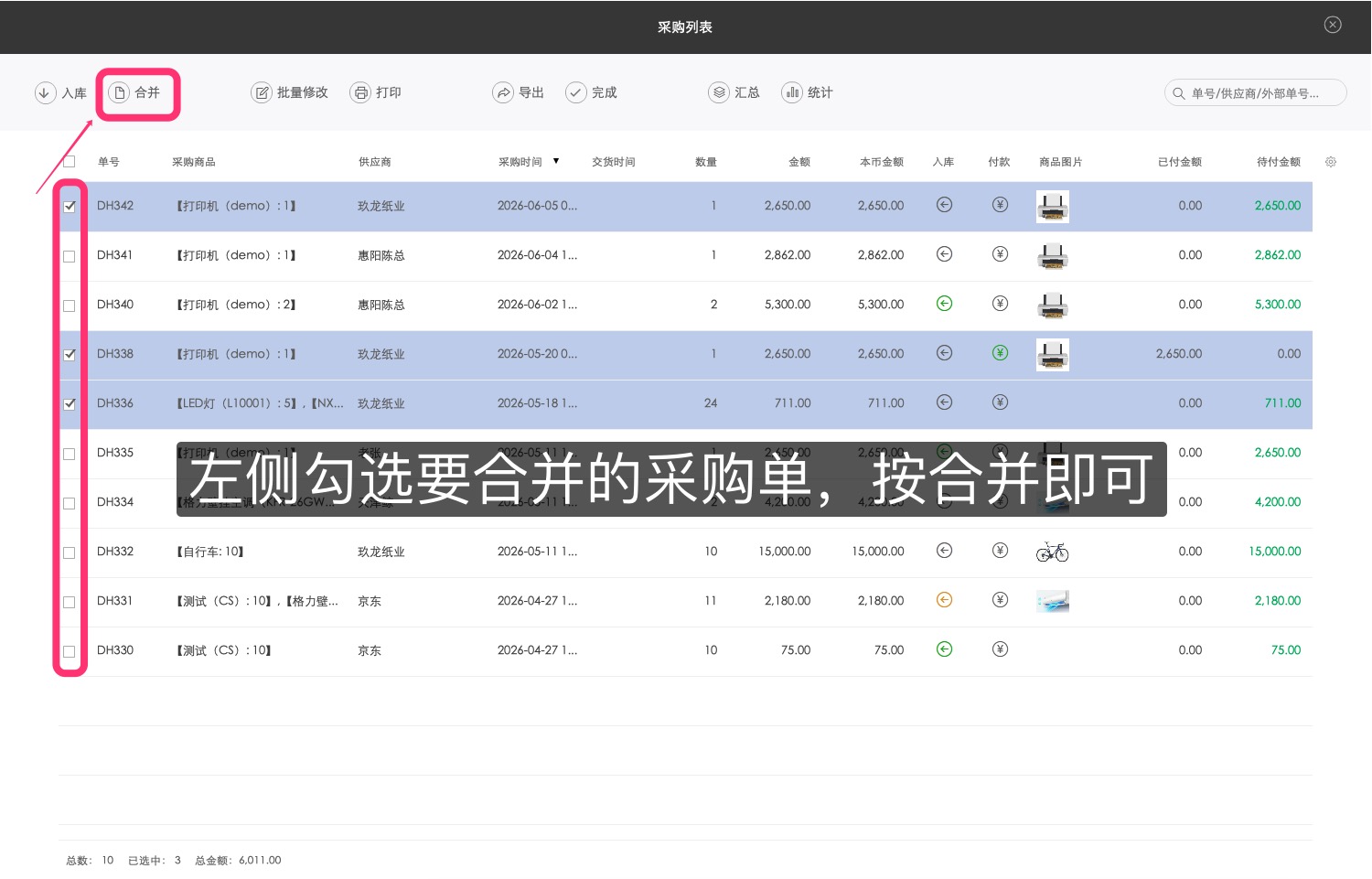Click the 付款 yen icon for DH332
1372x879 pixels.
(x=1001, y=551)
